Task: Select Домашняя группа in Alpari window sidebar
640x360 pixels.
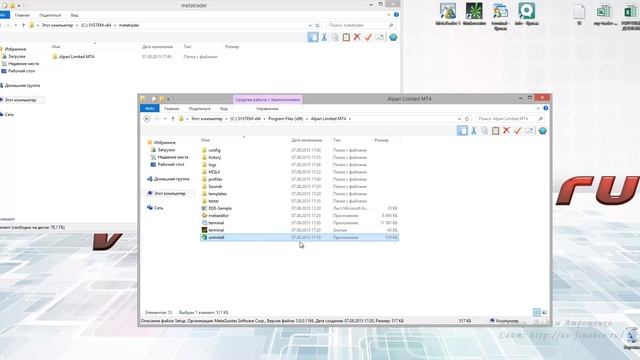Action: click(168, 179)
